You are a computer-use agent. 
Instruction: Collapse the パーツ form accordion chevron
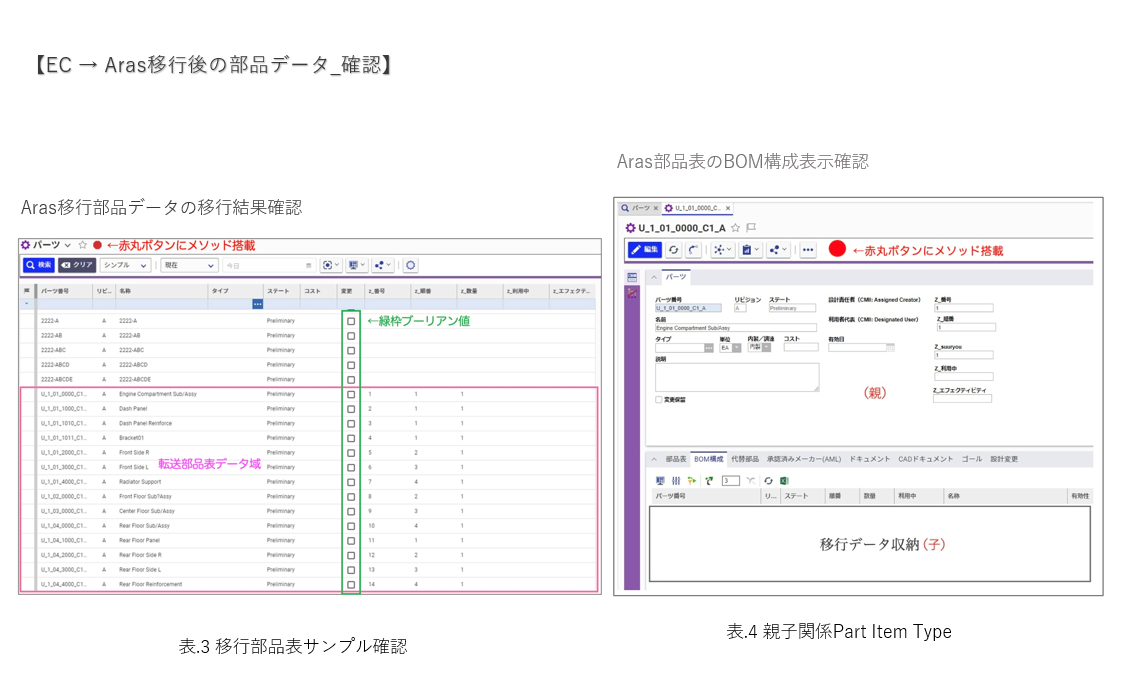pyautogui.click(x=653, y=277)
